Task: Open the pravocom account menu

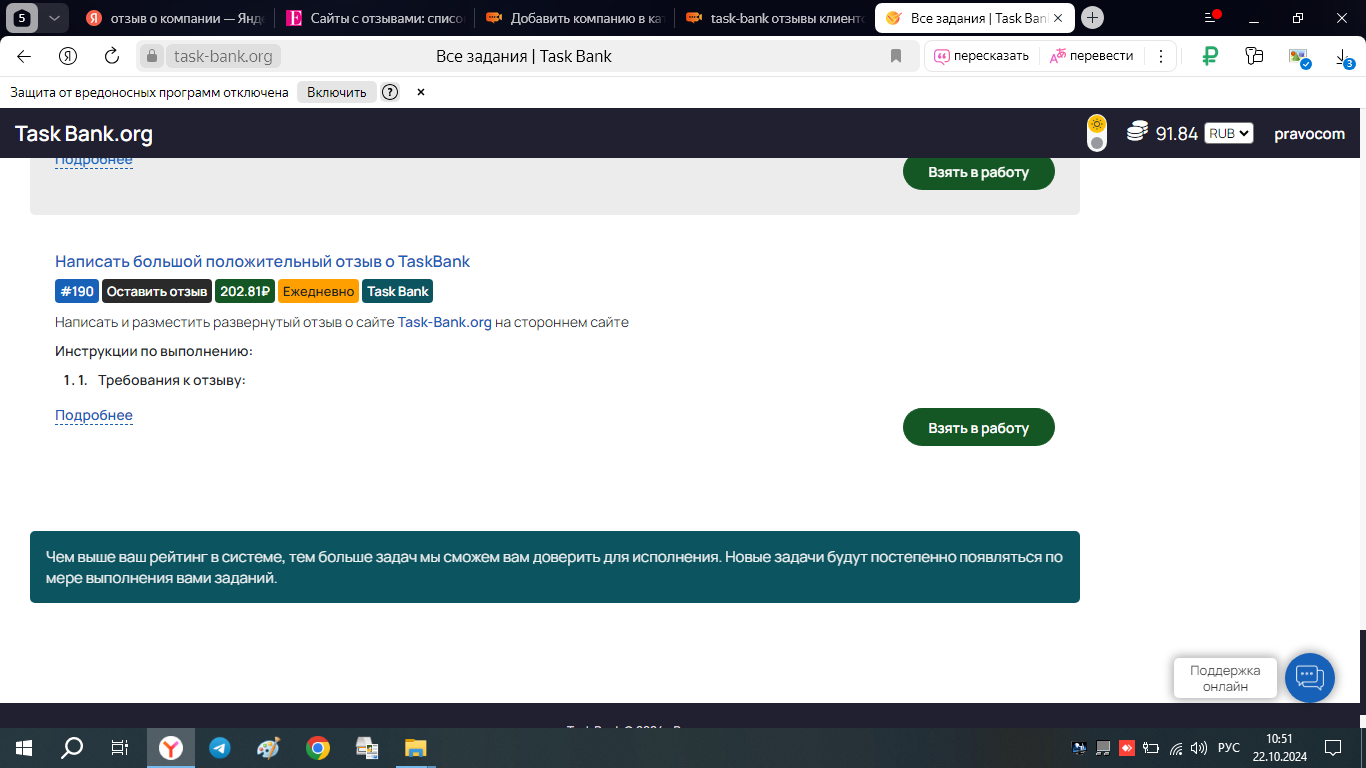Action: coord(1309,134)
